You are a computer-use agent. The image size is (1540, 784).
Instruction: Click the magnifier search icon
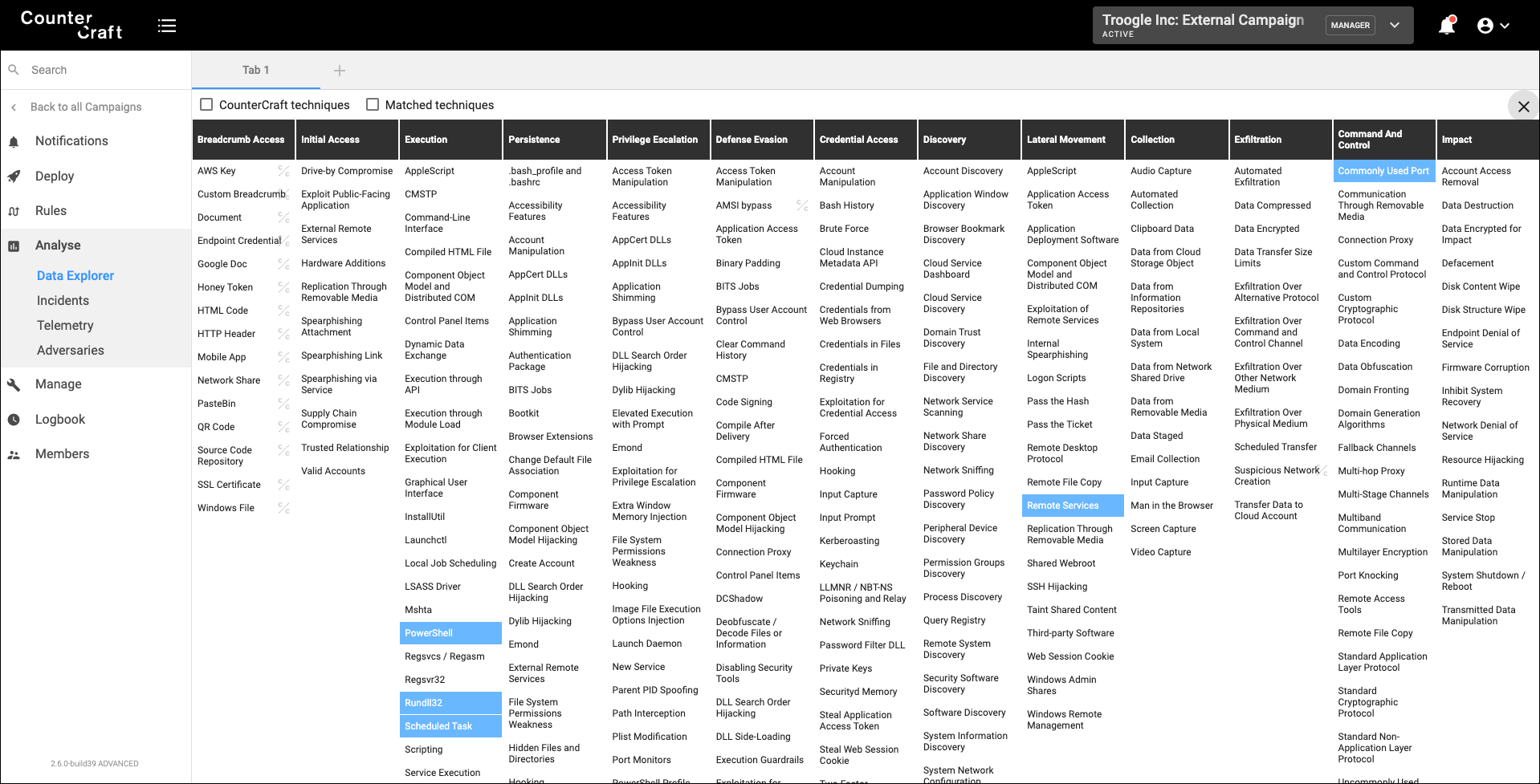(14, 70)
